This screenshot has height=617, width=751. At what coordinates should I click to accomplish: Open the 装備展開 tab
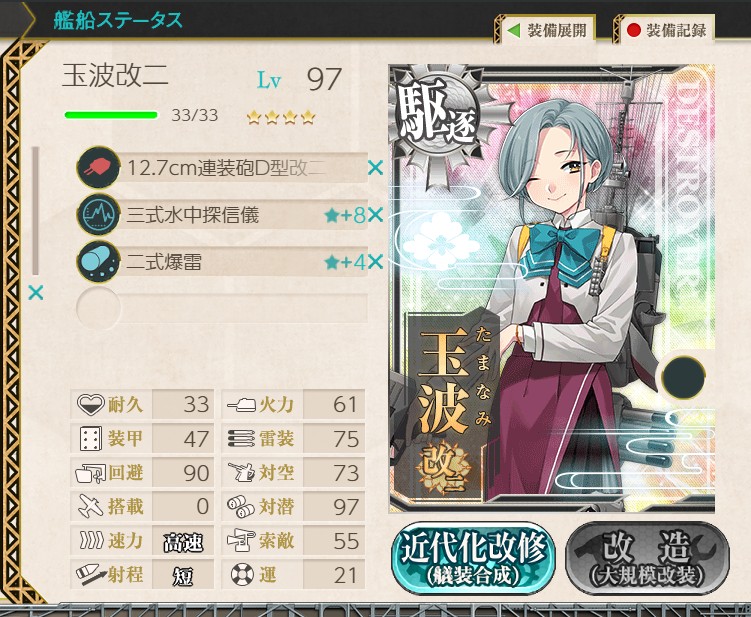click(547, 31)
